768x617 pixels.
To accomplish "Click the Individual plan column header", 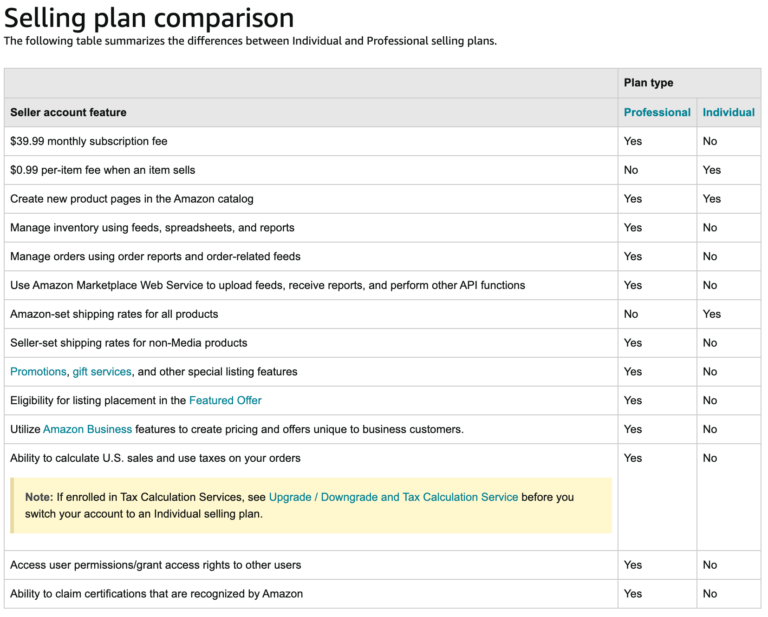I will [728, 113].
